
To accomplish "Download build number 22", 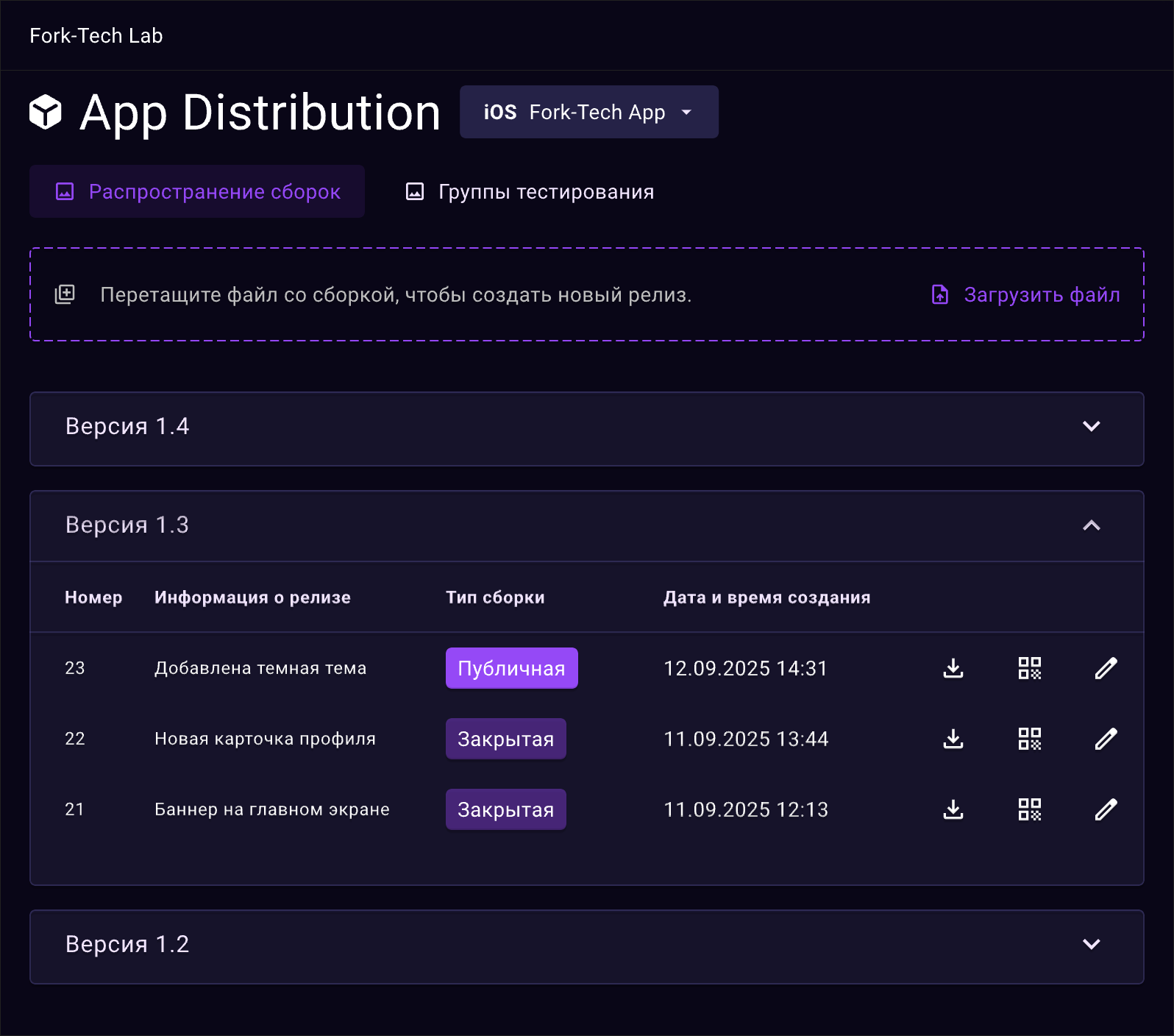I will click(953, 739).
